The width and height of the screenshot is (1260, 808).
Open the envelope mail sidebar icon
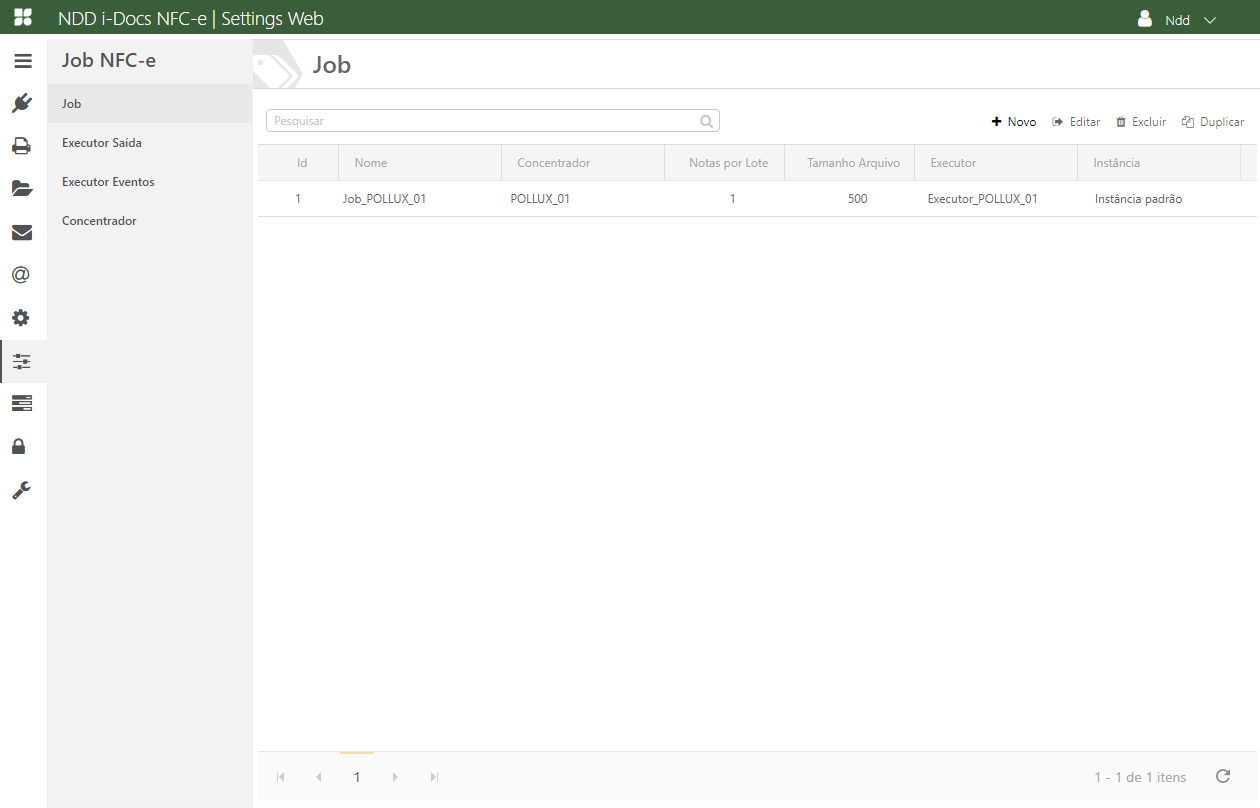pyautogui.click(x=22, y=233)
